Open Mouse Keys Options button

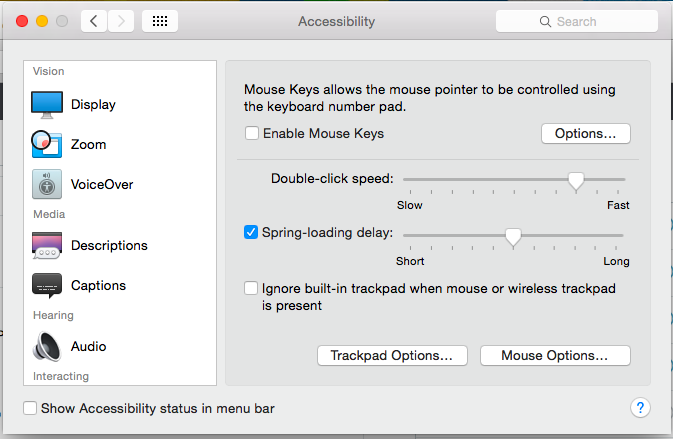tap(585, 133)
